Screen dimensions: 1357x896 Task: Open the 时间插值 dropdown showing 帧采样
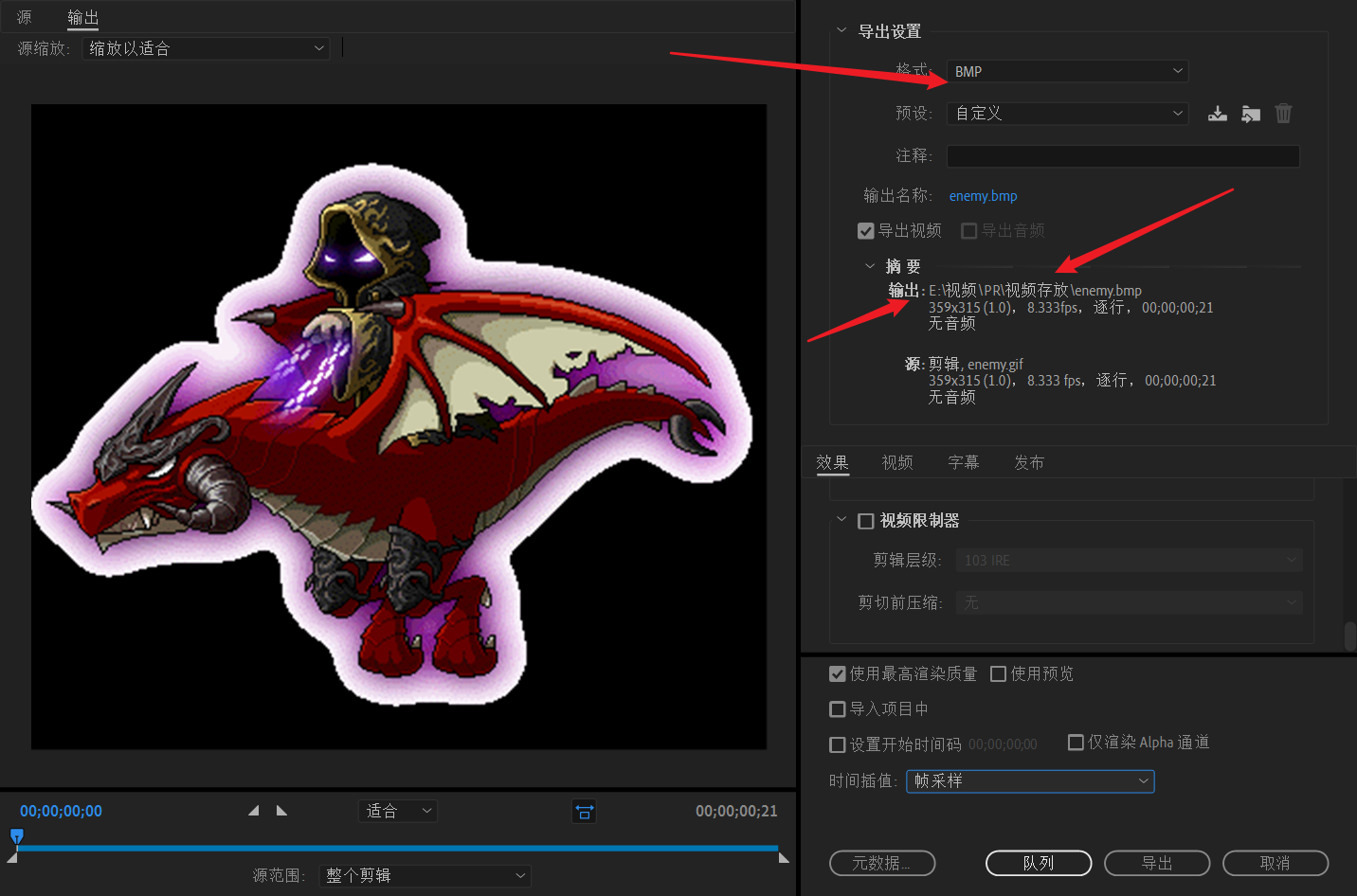(x=1030, y=781)
